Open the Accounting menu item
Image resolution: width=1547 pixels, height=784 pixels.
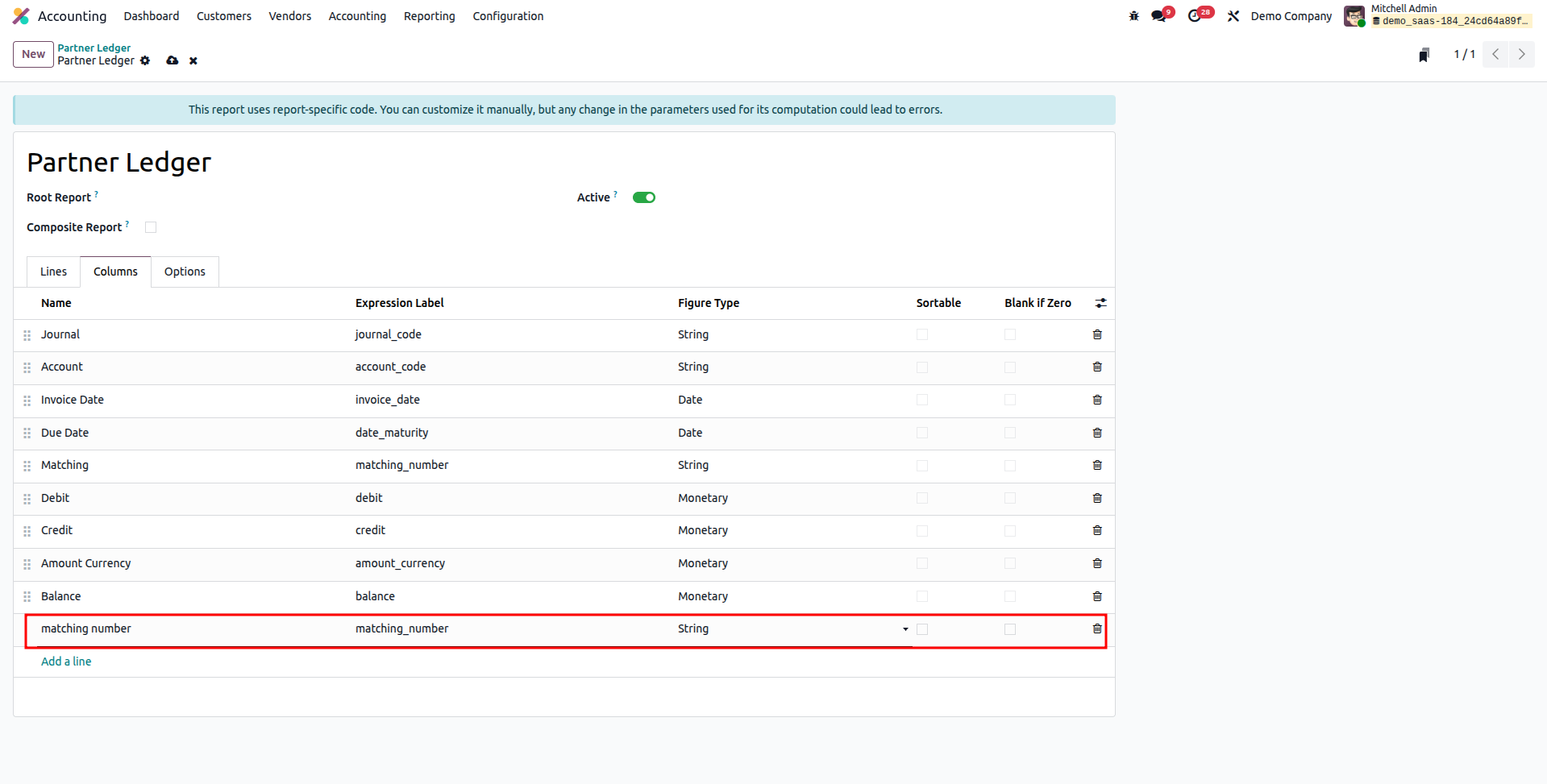pos(357,16)
